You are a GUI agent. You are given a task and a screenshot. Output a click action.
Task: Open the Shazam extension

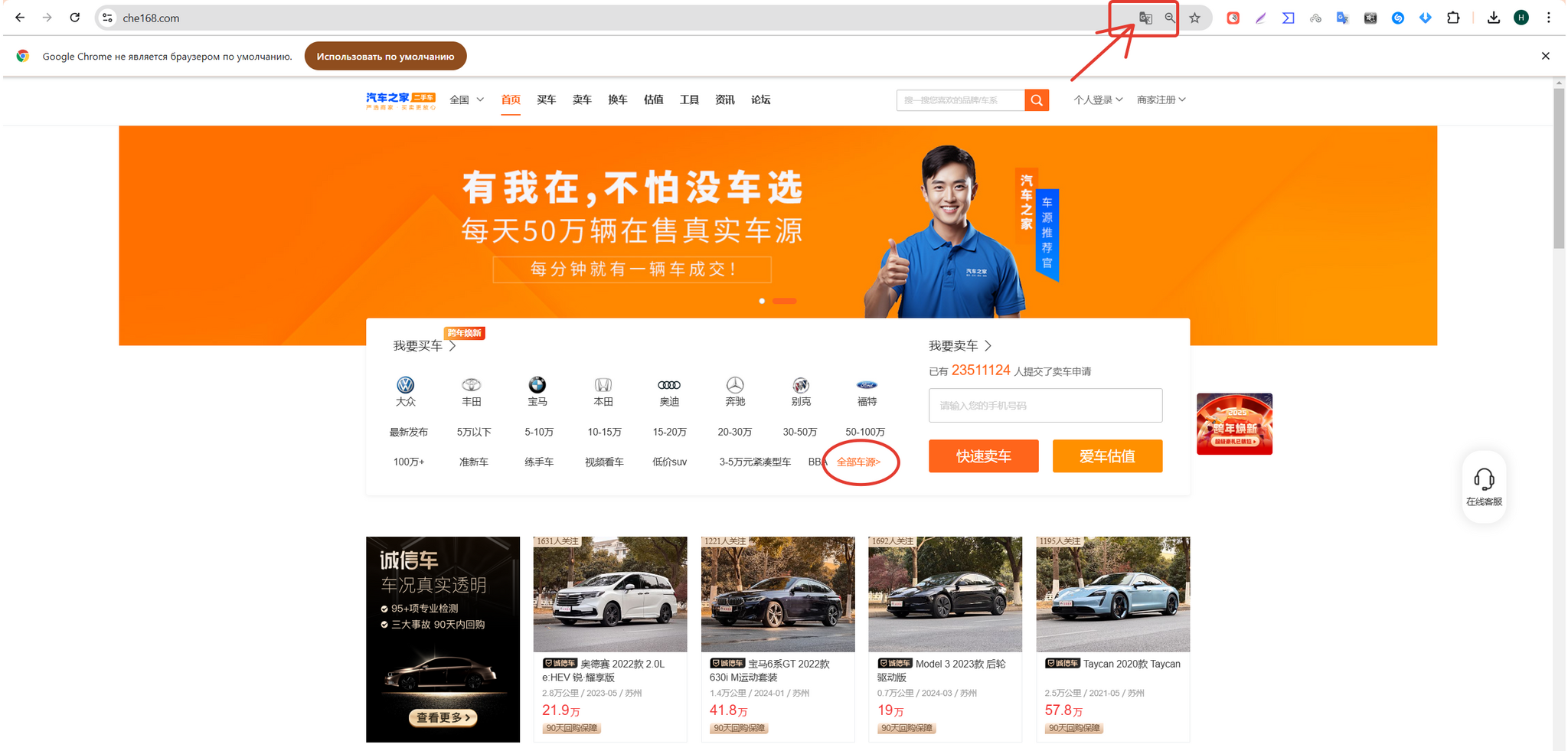click(x=1398, y=18)
